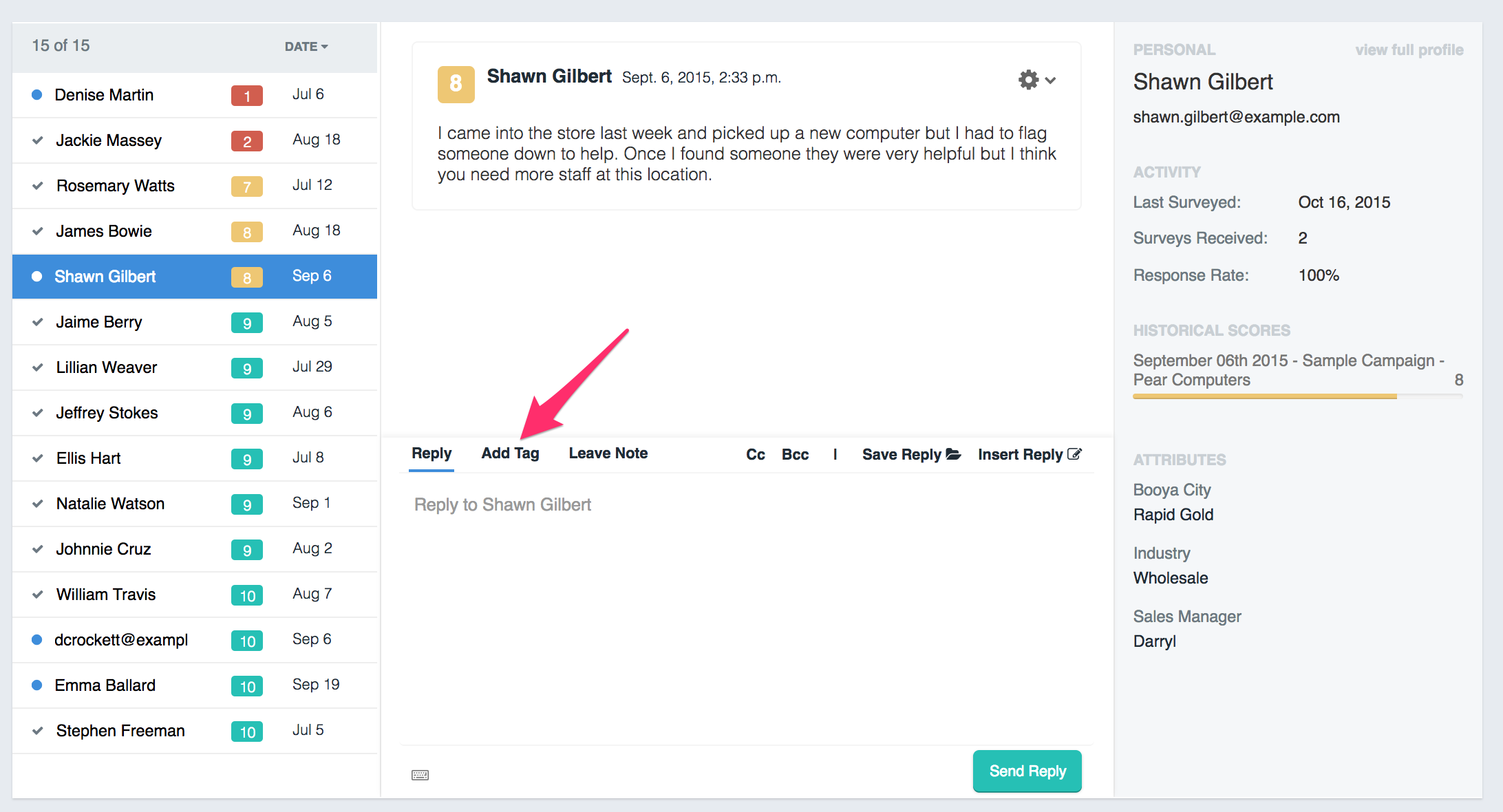The width and height of the screenshot is (1503, 812).
Task: Expand the chevron next to the gear icon
Action: pos(1050,81)
